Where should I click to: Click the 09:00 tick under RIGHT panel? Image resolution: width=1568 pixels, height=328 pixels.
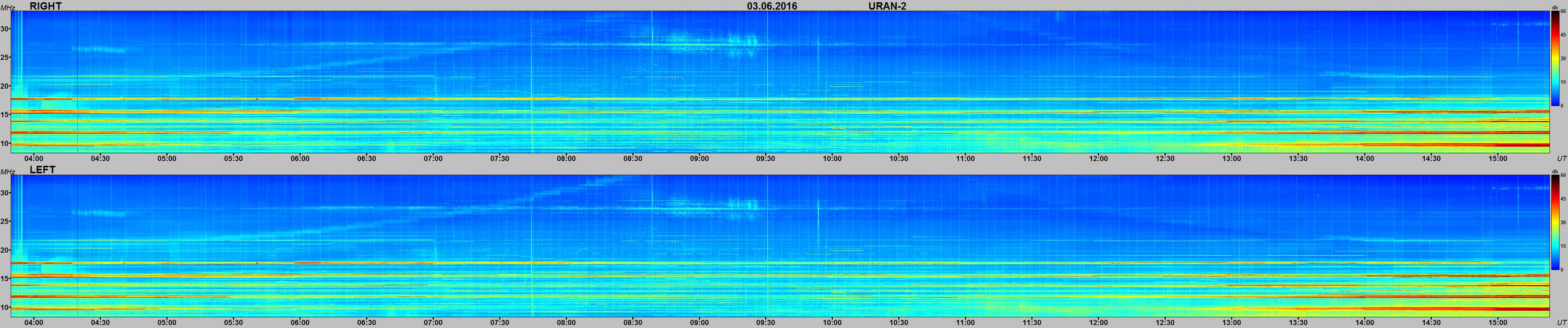(x=699, y=158)
